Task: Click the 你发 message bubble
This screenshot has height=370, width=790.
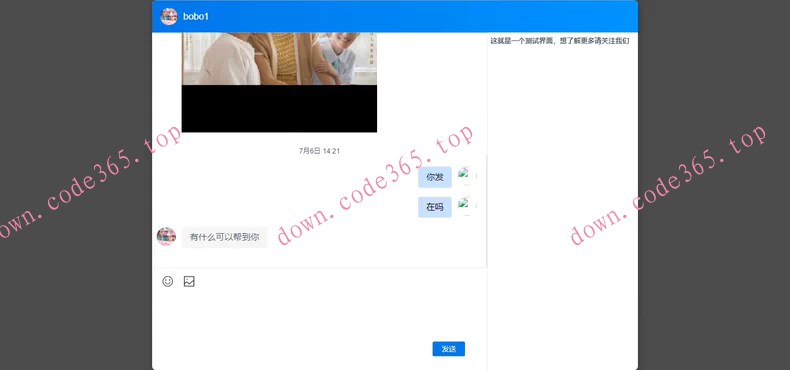Action: pos(435,177)
